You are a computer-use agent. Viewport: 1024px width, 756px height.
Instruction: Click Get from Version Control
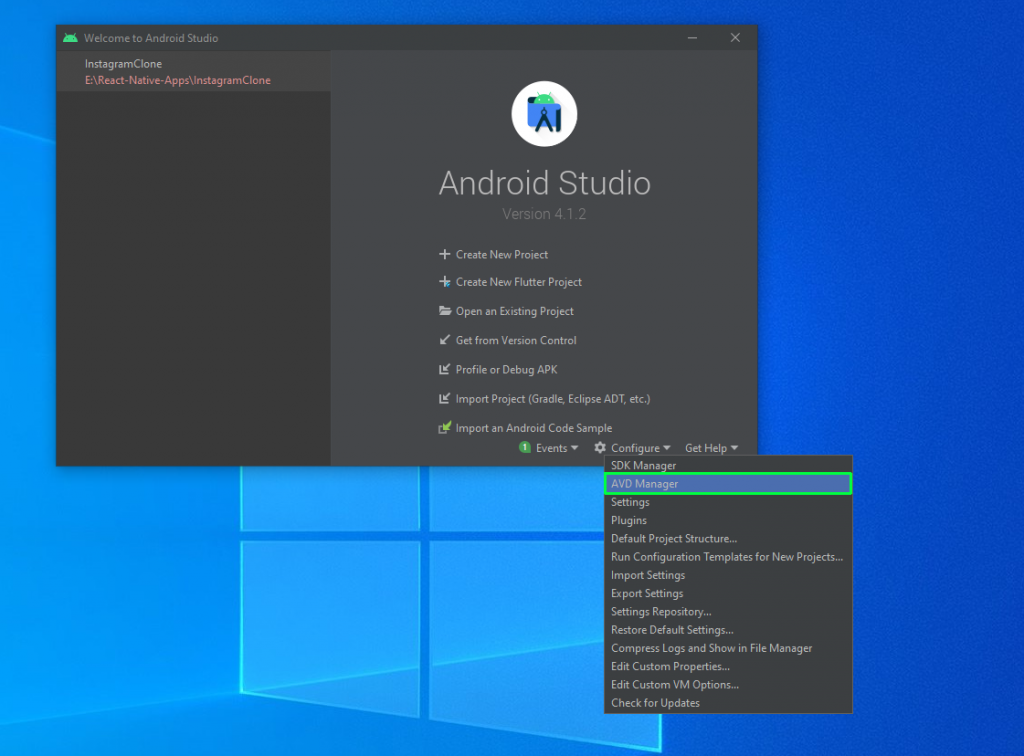[x=516, y=340]
